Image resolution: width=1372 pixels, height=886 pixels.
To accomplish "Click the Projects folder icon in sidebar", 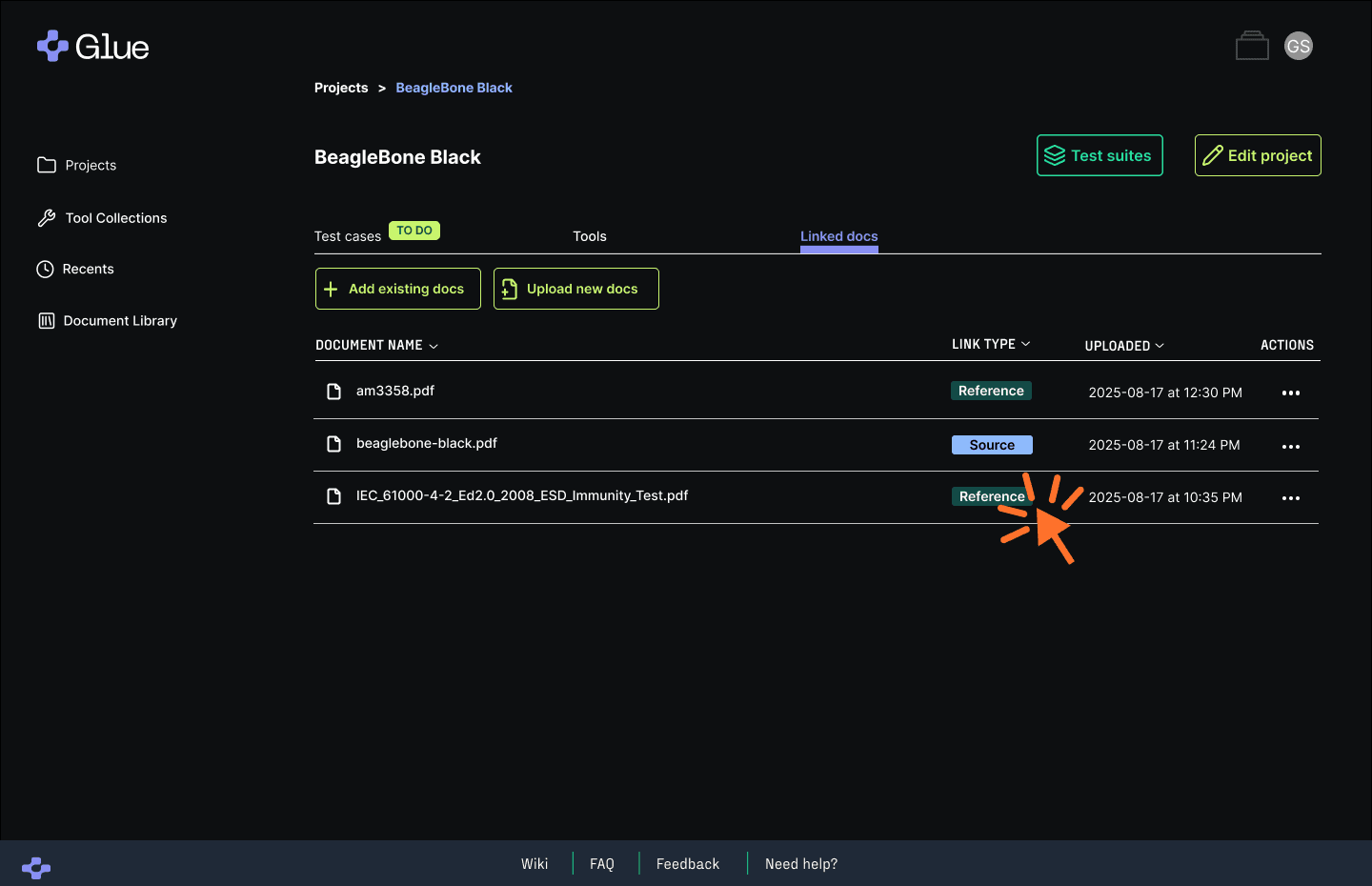I will coord(47,165).
